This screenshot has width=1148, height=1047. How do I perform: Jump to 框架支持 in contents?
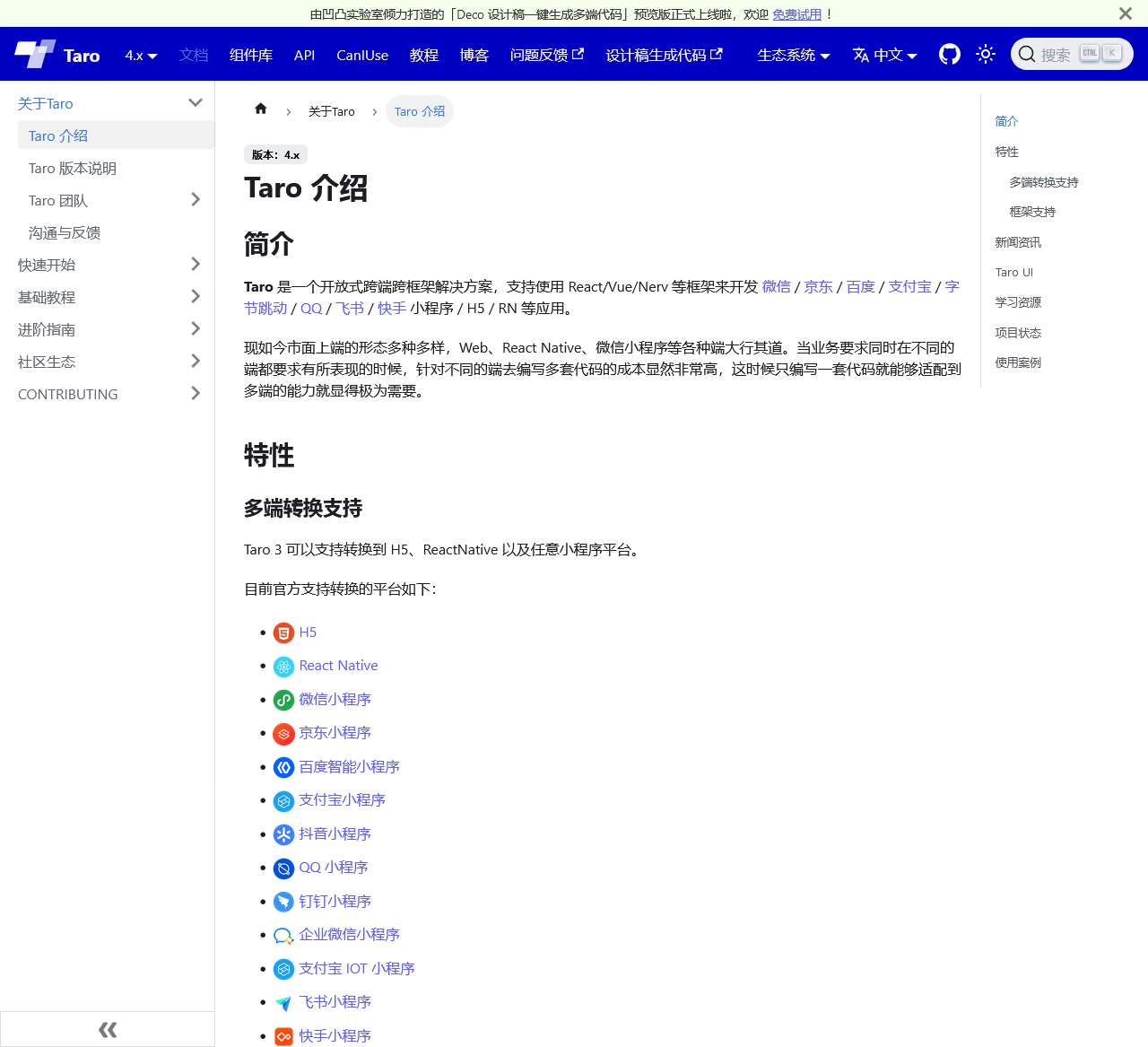[1032, 212]
